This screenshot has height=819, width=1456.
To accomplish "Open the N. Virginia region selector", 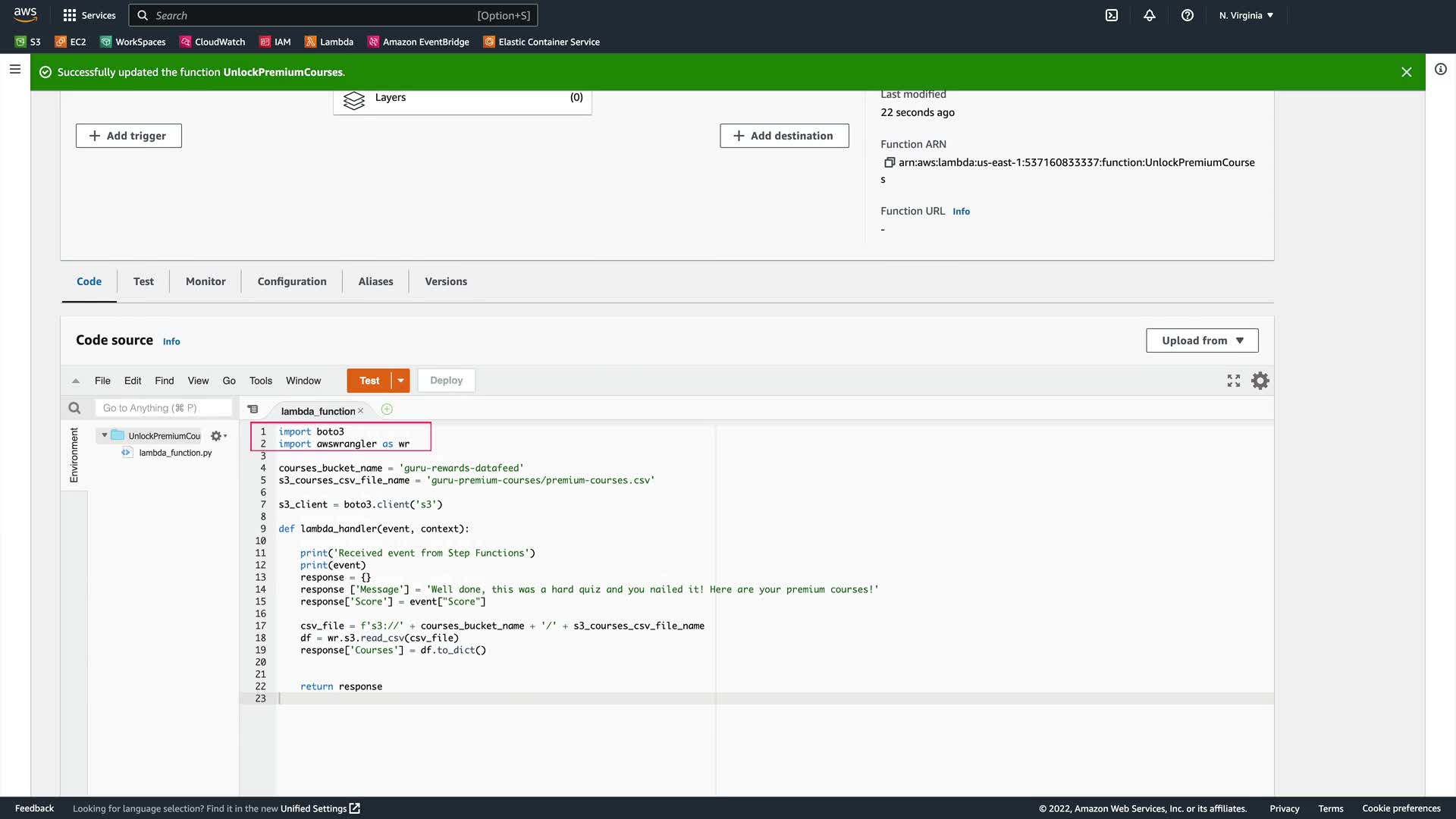I will coord(1246,15).
